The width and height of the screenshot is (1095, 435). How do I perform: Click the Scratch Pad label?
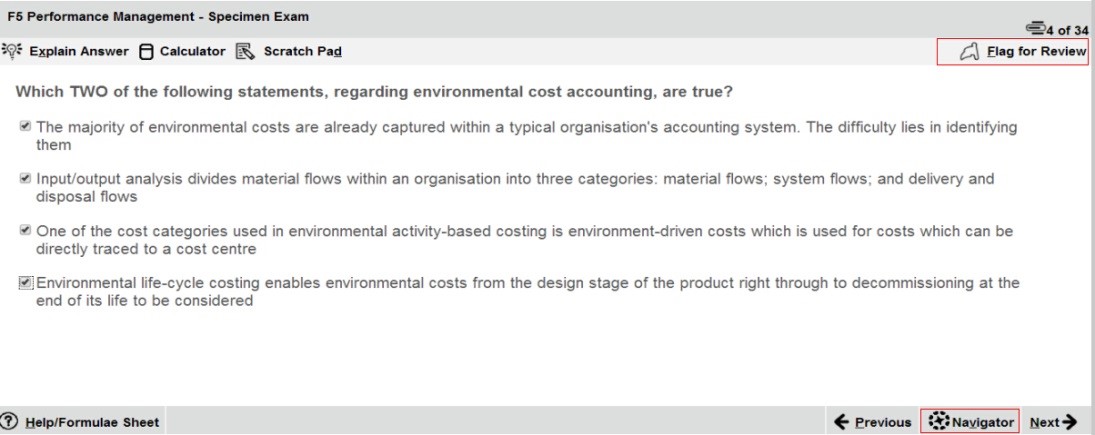click(302, 52)
